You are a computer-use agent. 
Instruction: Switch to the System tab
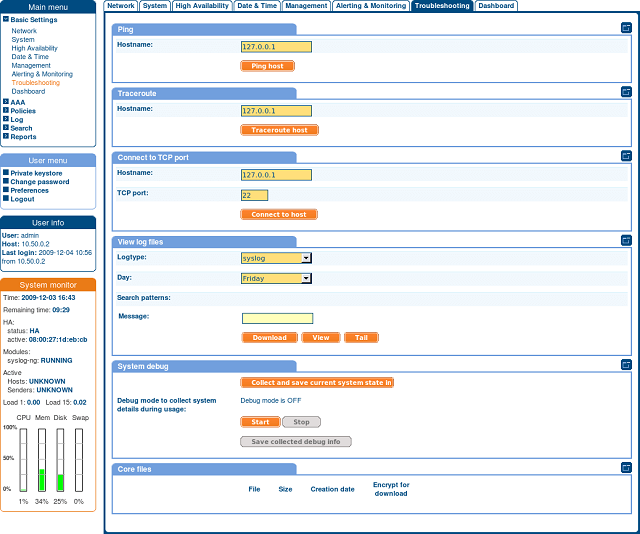click(155, 6)
